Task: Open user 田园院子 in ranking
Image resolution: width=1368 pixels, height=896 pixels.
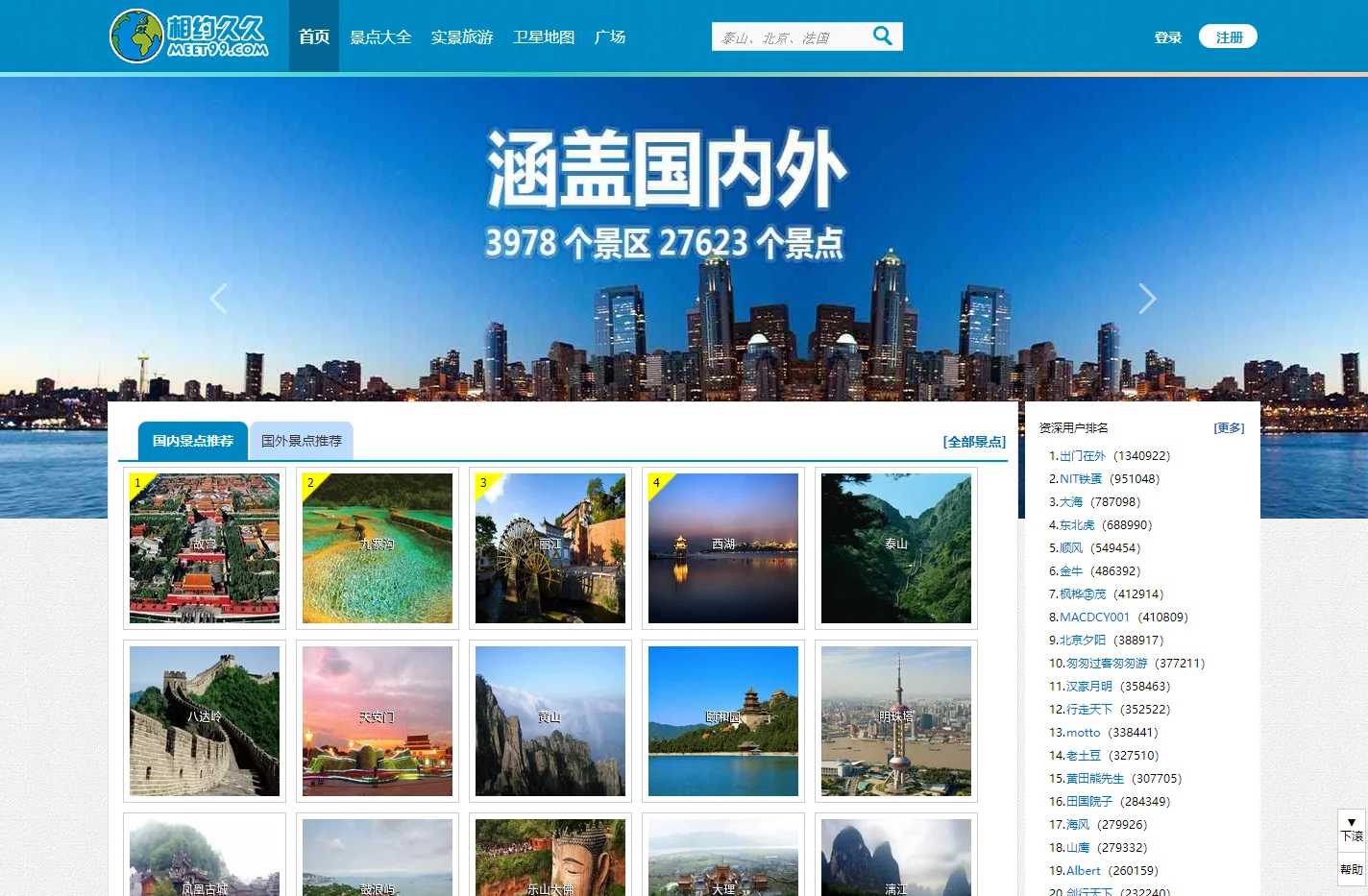Action: coord(1089,802)
